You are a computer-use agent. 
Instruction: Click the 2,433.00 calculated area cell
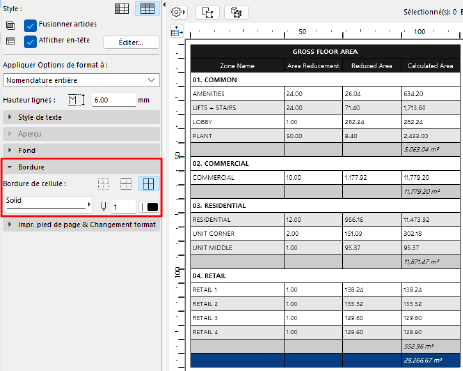pos(431,136)
